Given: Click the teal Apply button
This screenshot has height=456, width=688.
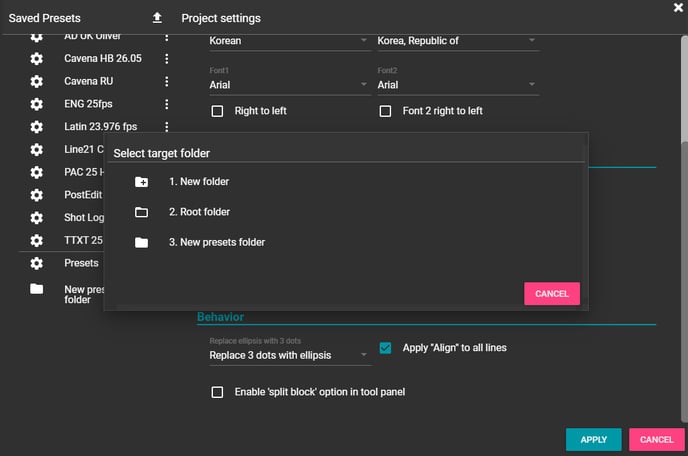Looking at the screenshot, I should (593, 440).
